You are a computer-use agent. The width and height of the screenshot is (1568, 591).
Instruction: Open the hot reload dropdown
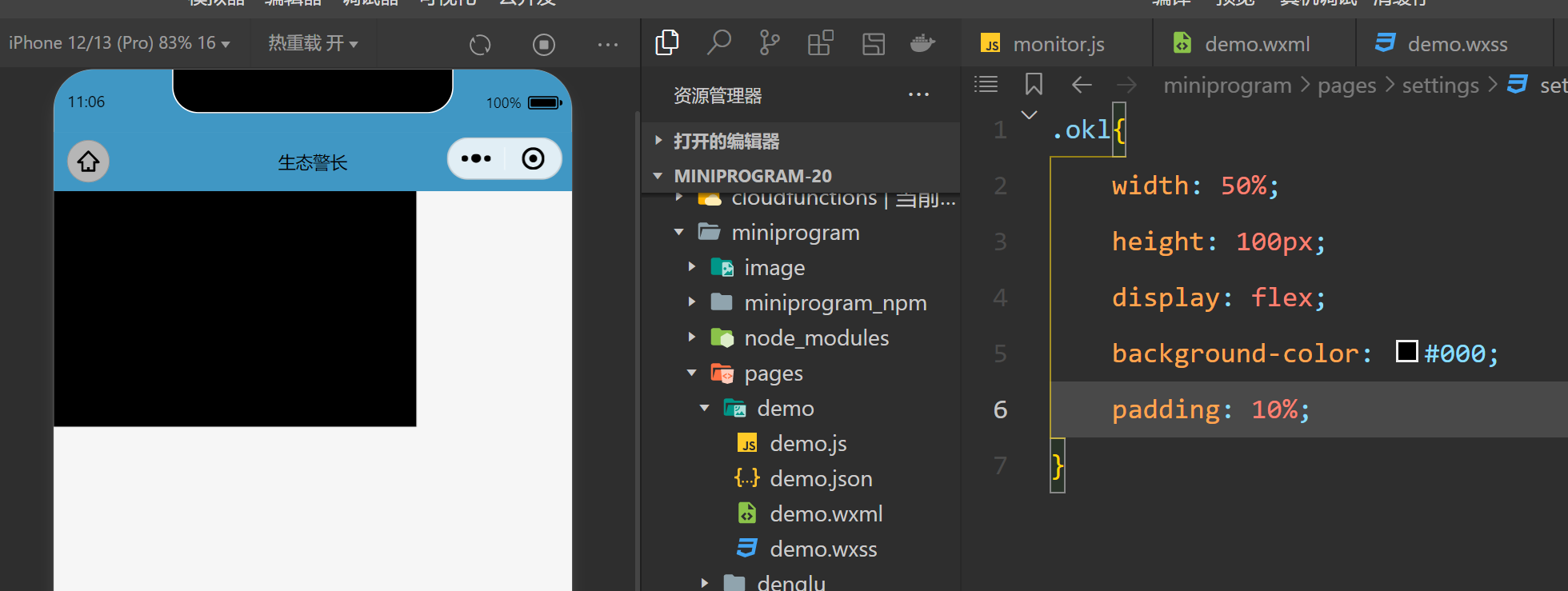(313, 43)
